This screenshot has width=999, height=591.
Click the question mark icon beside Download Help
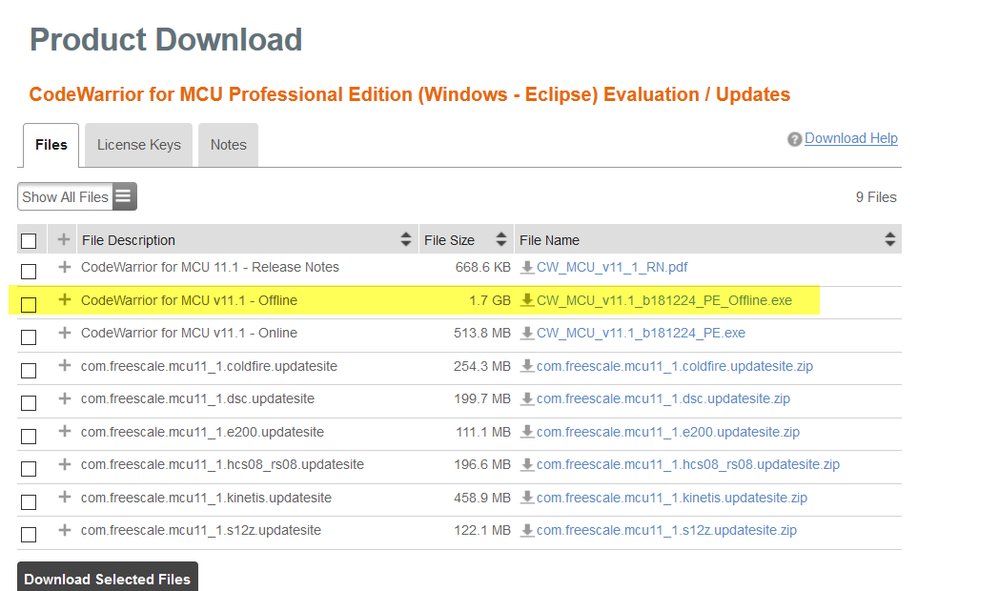[x=794, y=139]
